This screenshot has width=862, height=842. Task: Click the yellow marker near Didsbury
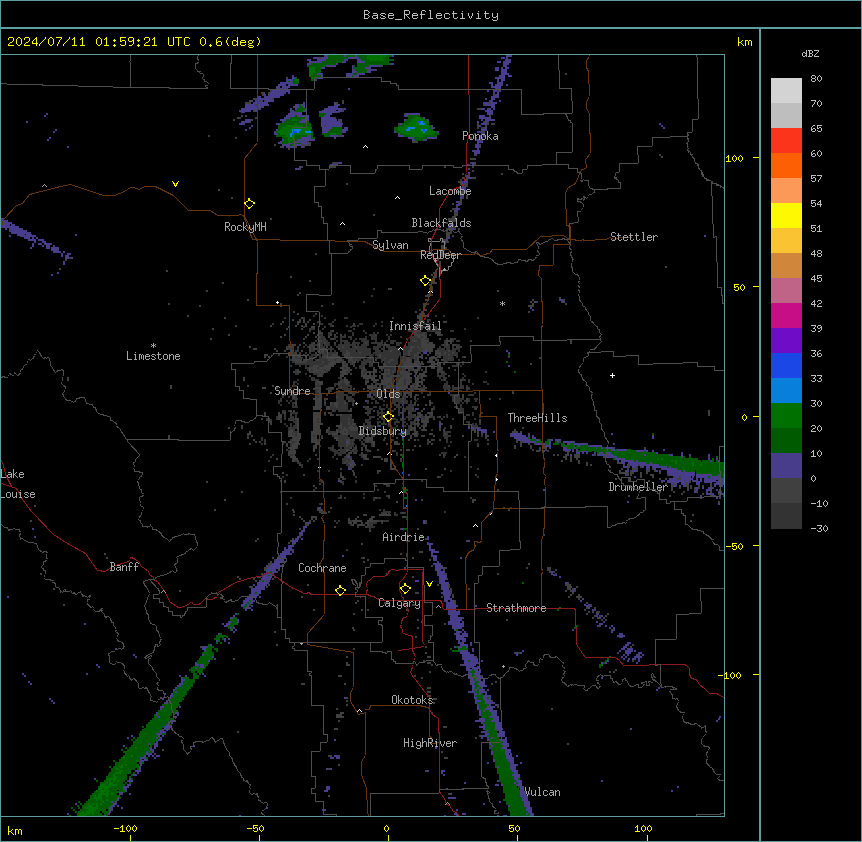[x=388, y=417]
